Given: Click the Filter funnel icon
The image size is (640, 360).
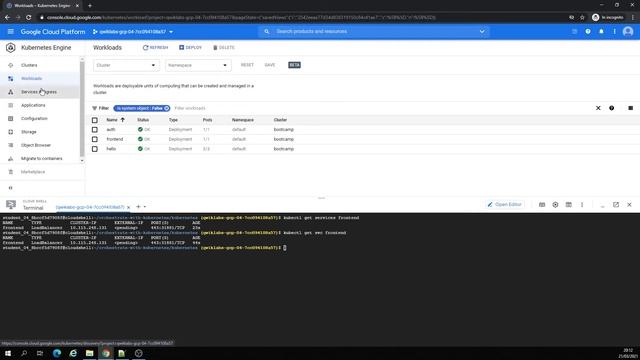Looking at the screenshot, I should [x=95, y=108].
